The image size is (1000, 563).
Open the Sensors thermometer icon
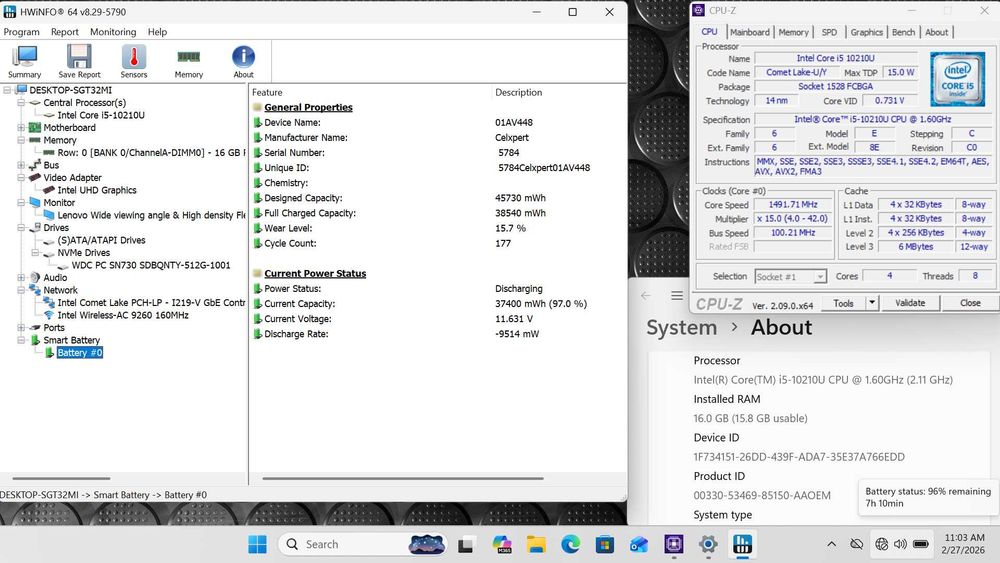click(133, 62)
